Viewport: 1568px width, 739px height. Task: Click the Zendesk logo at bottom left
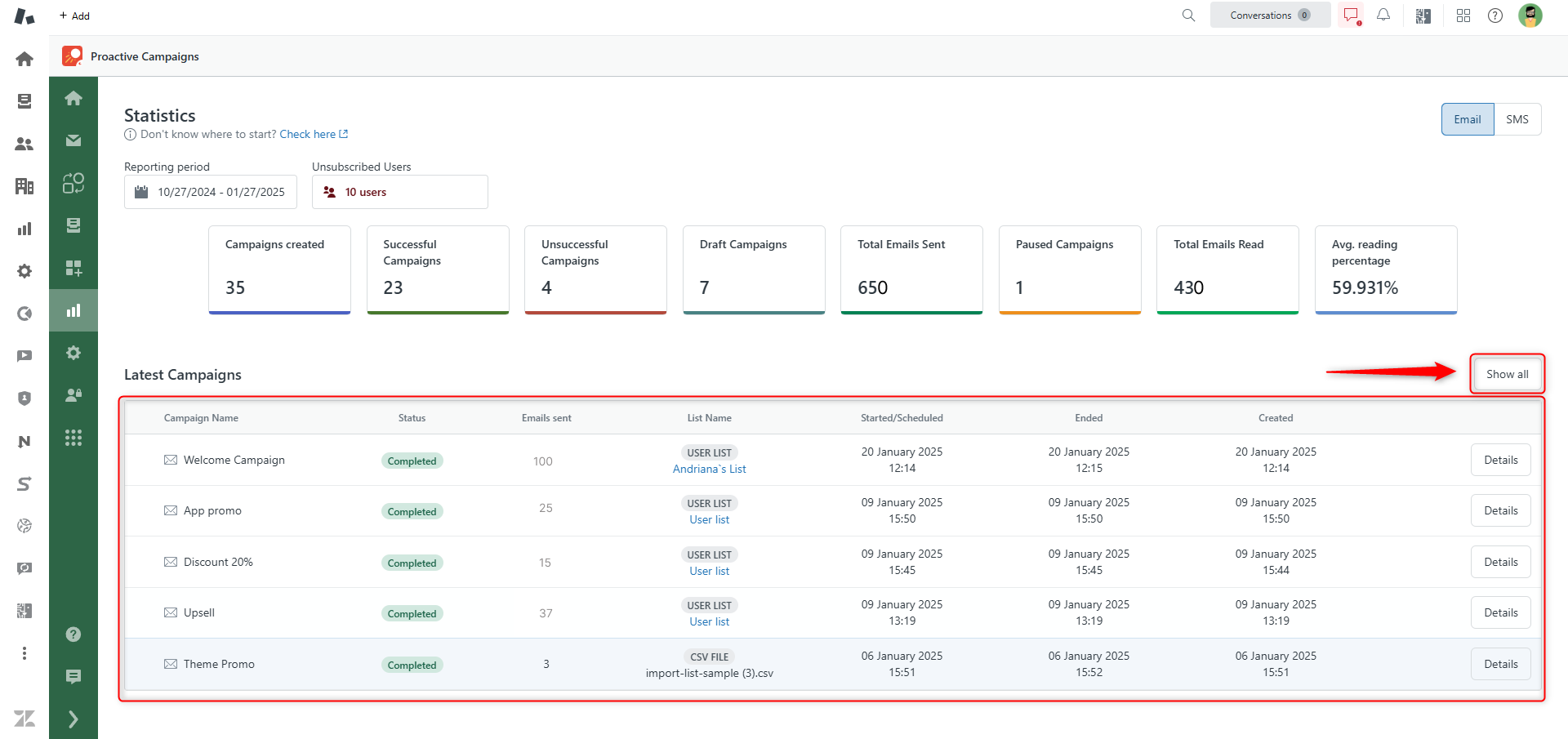click(24, 719)
